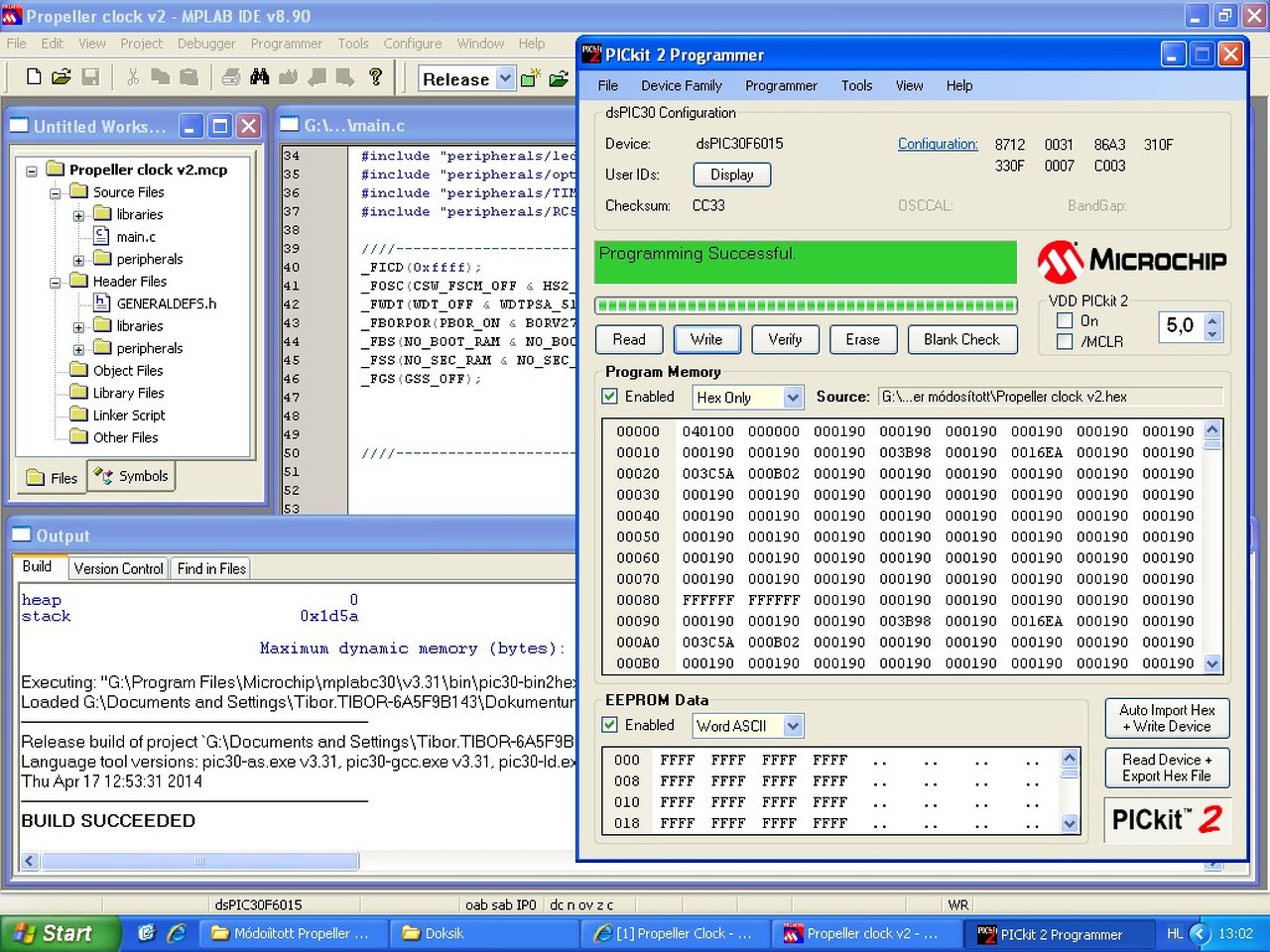1270x952 pixels.
Task: Open the Device Family menu
Action: point(681,85)
